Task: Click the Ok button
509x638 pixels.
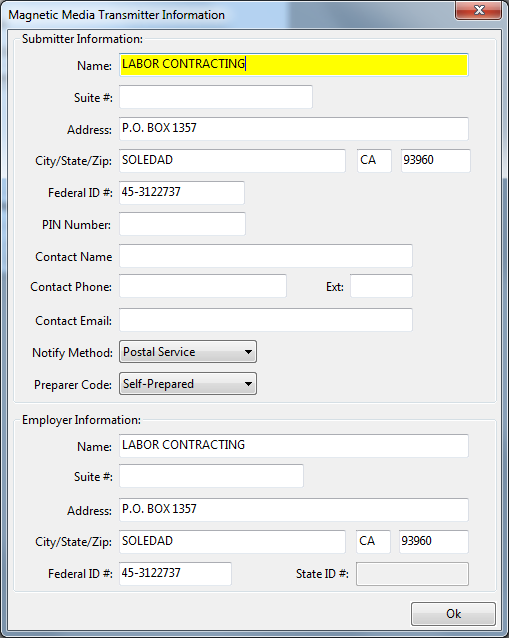Action: tap(453, 614)
